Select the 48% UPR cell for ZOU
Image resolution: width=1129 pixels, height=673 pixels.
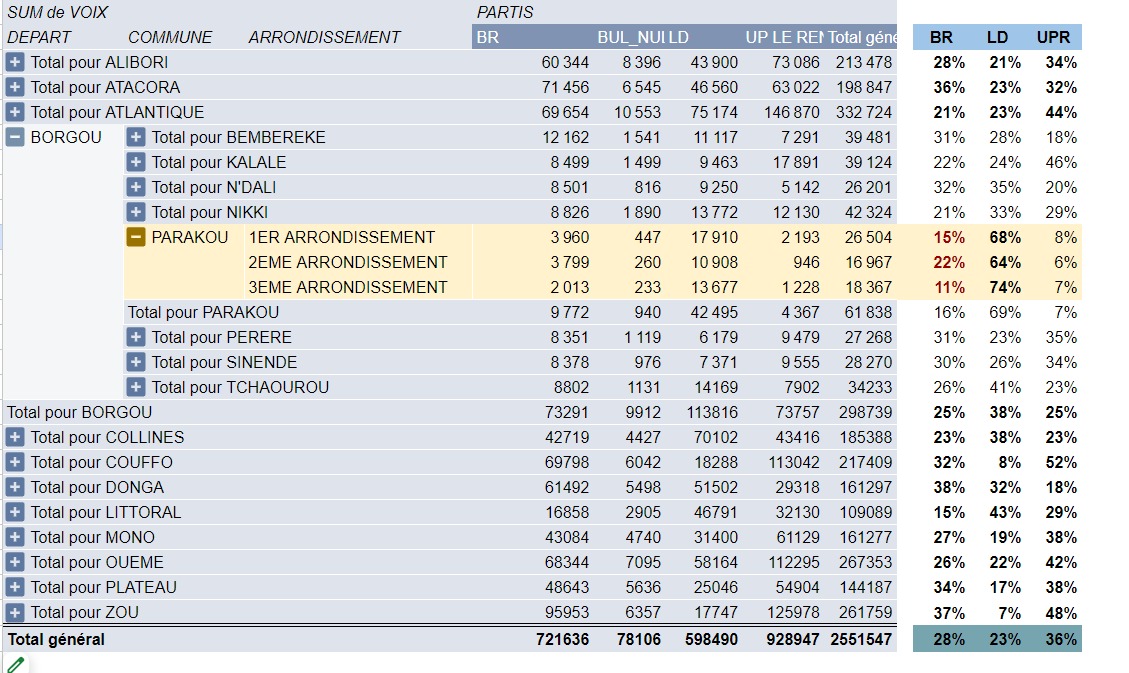1061,613
